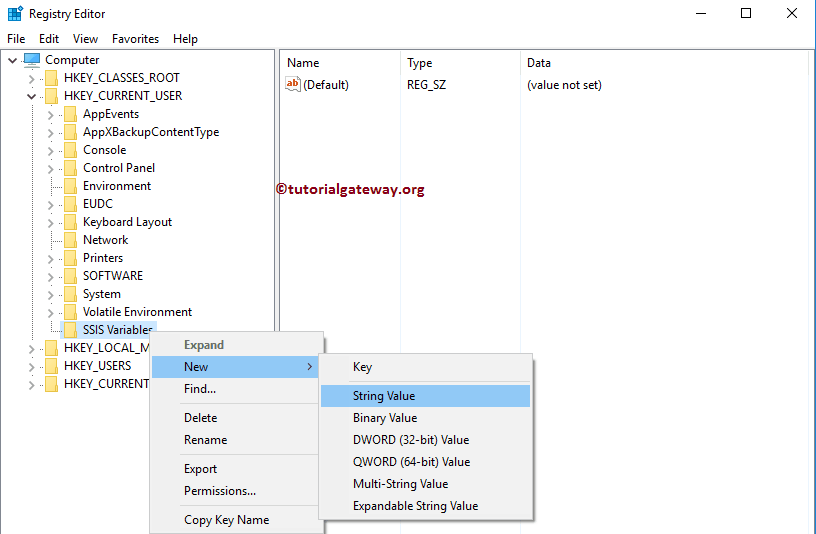This screenshot has width=816, height=534.
Task: Click the HKEY_CURRENT_USER folder icon
Action: (52, 96)
